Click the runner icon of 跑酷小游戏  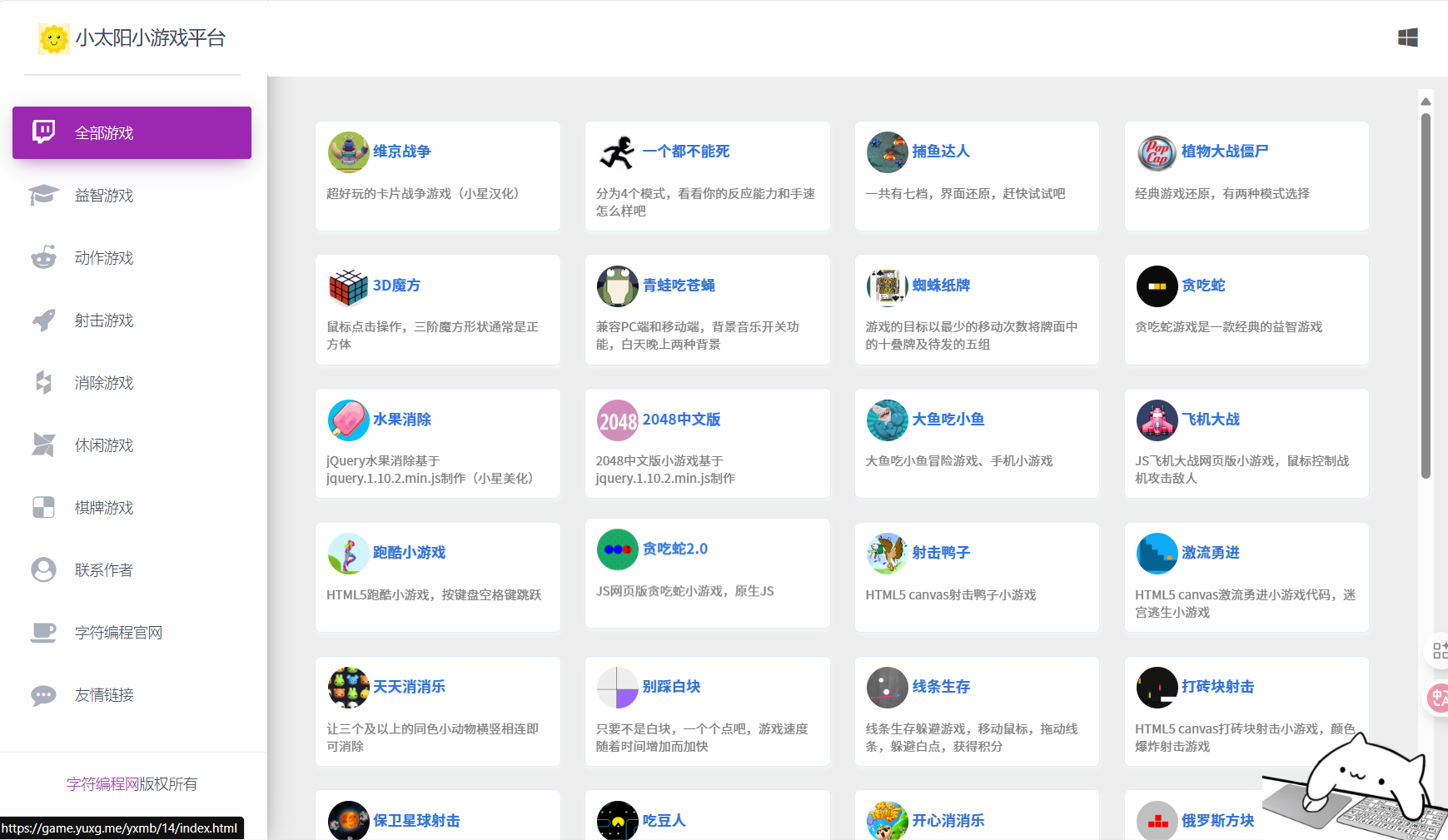tap(349, 553)
